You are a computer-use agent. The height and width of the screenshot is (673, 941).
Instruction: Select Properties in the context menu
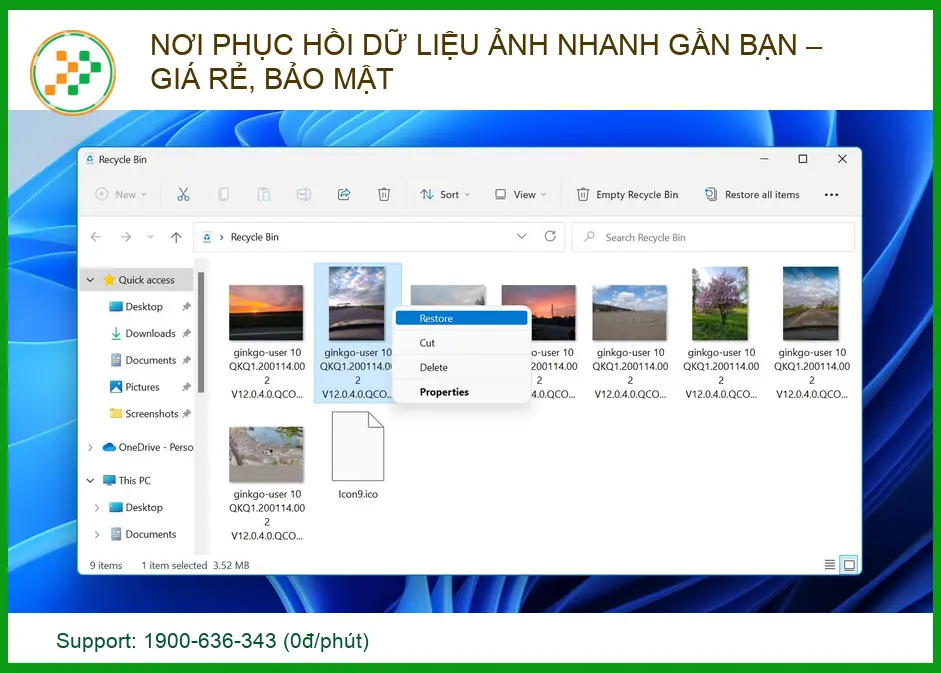tap(444, 392)
